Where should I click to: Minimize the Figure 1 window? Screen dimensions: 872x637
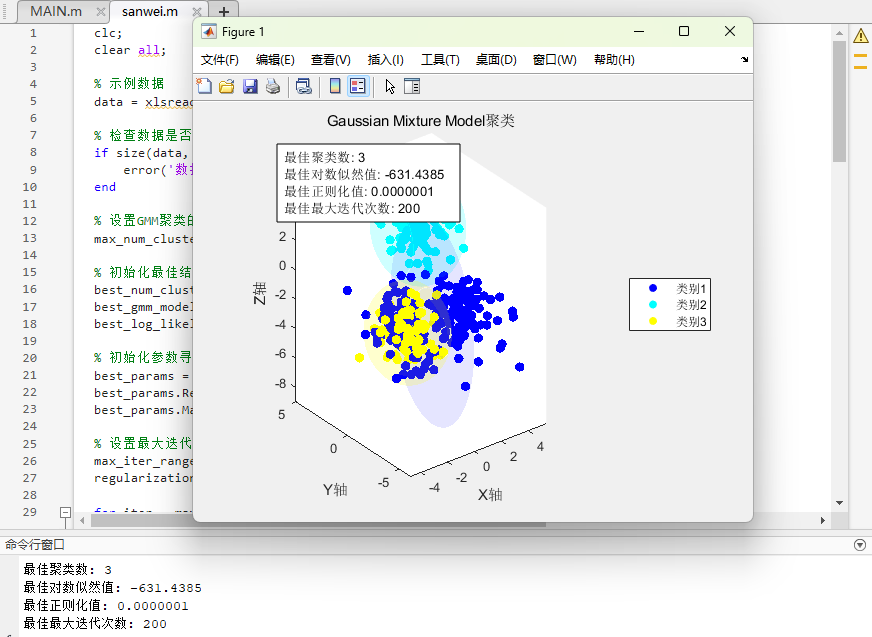639,31
